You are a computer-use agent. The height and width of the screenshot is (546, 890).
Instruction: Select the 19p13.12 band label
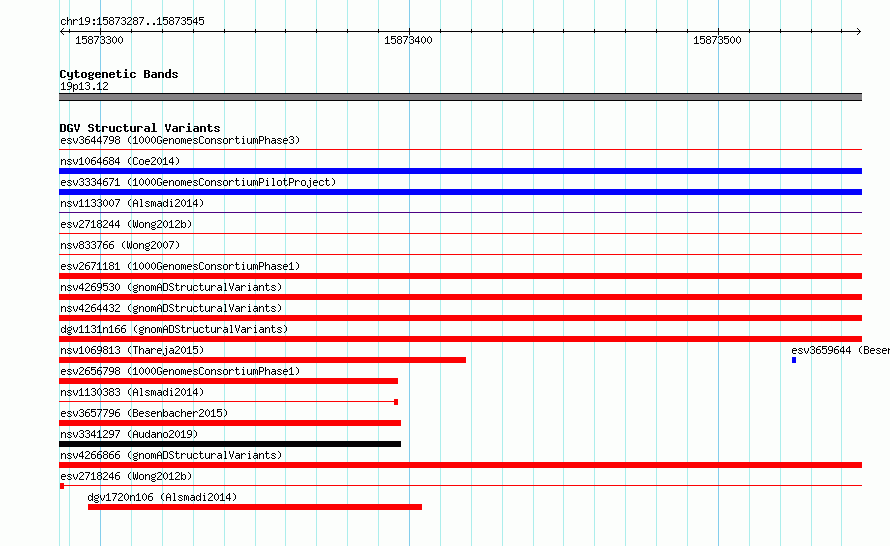click(84, 86)
